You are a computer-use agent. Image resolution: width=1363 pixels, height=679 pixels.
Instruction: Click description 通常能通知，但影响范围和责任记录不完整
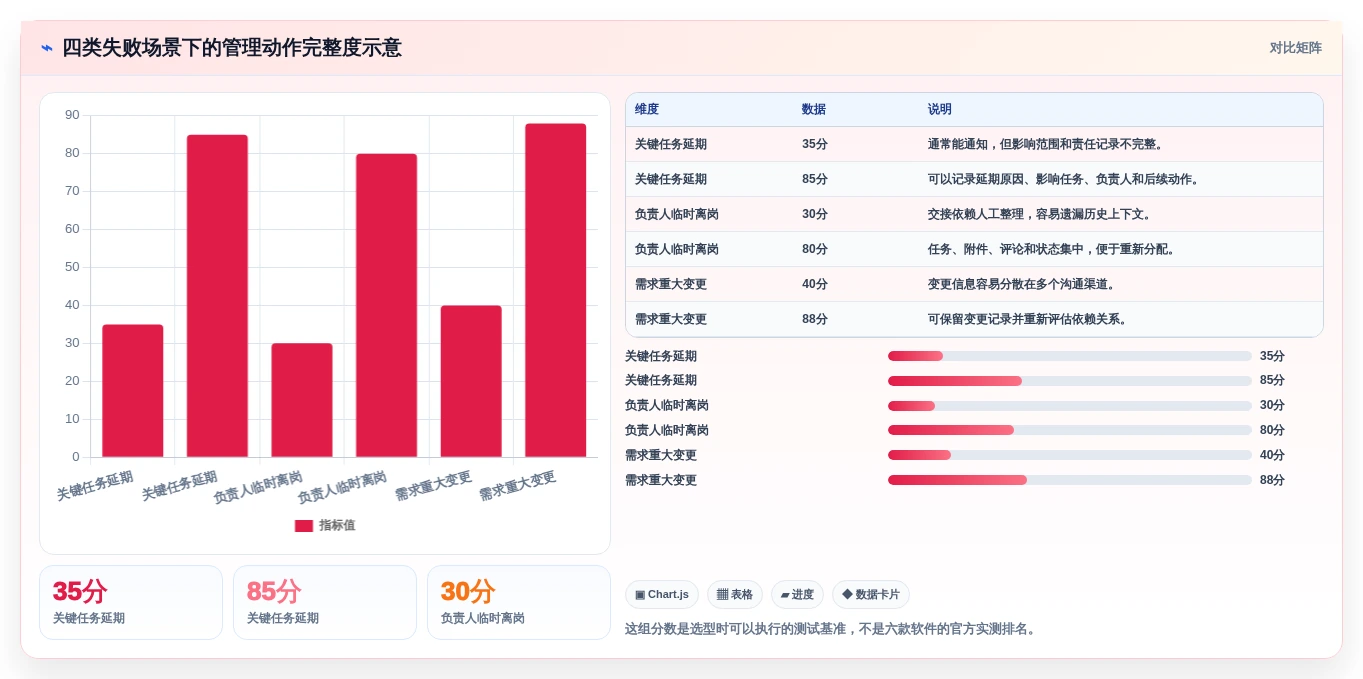click(x=1047, y=144)
